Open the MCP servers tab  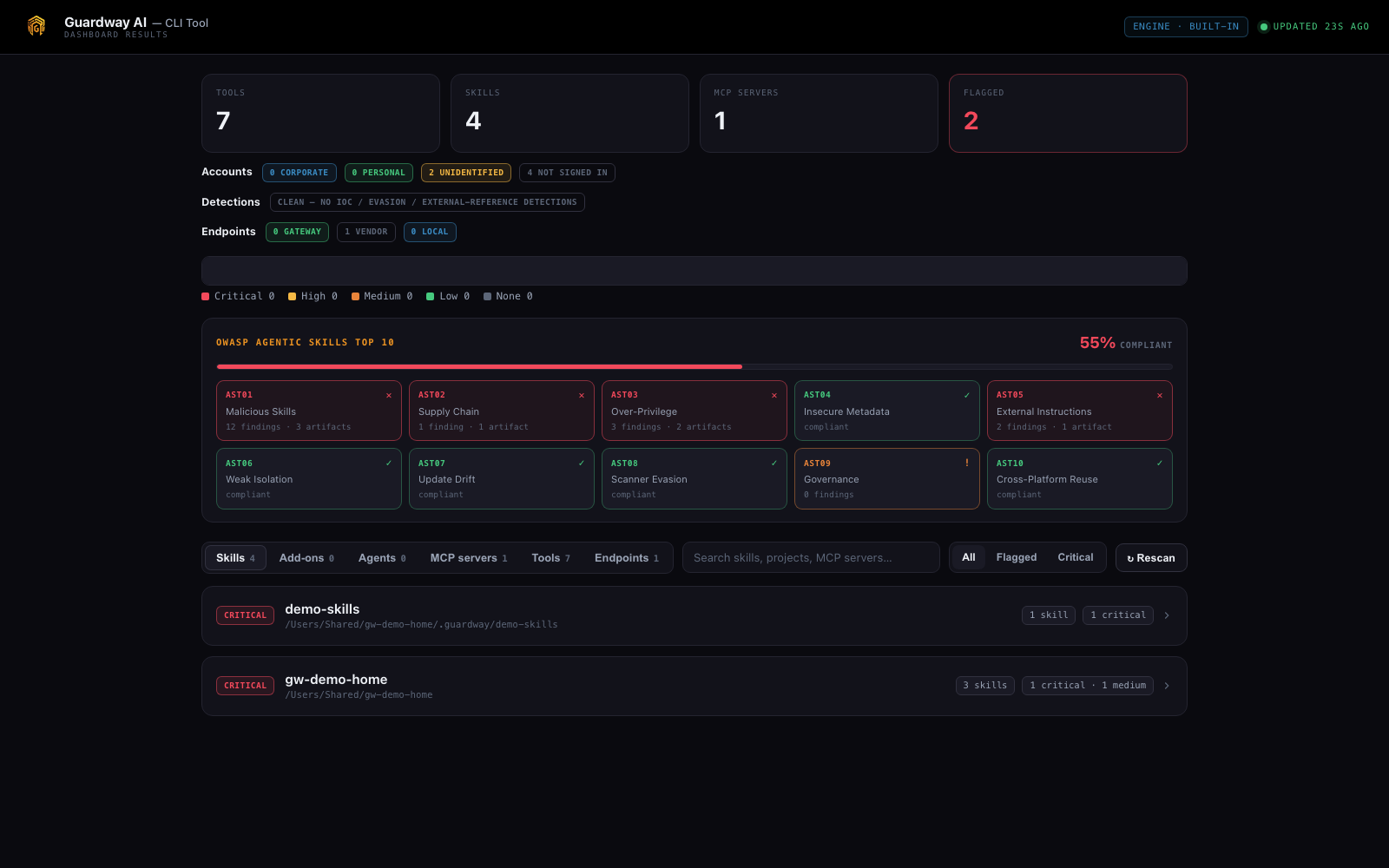click(469, 558)
